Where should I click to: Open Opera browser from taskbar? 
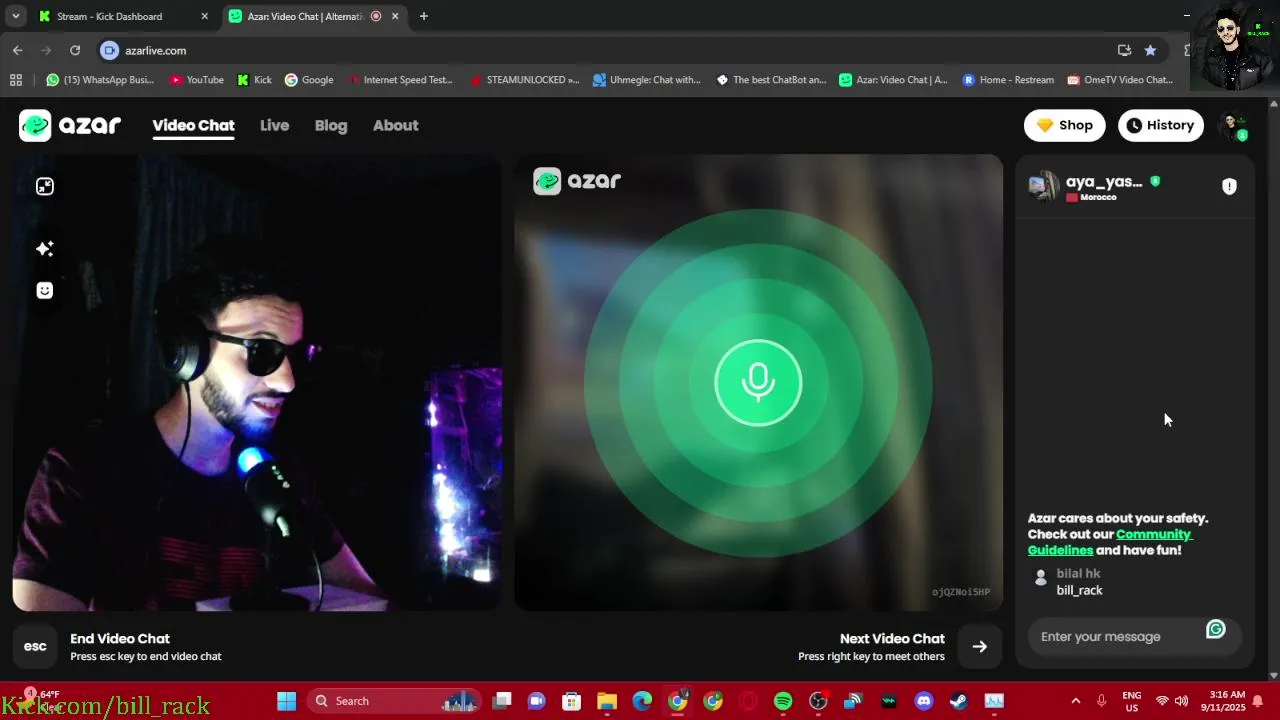(748, 701)
